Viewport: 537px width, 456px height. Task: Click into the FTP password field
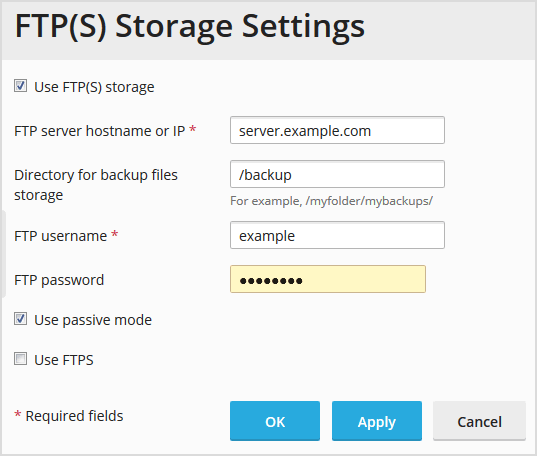pyautogui.click(x=328, y=279)
